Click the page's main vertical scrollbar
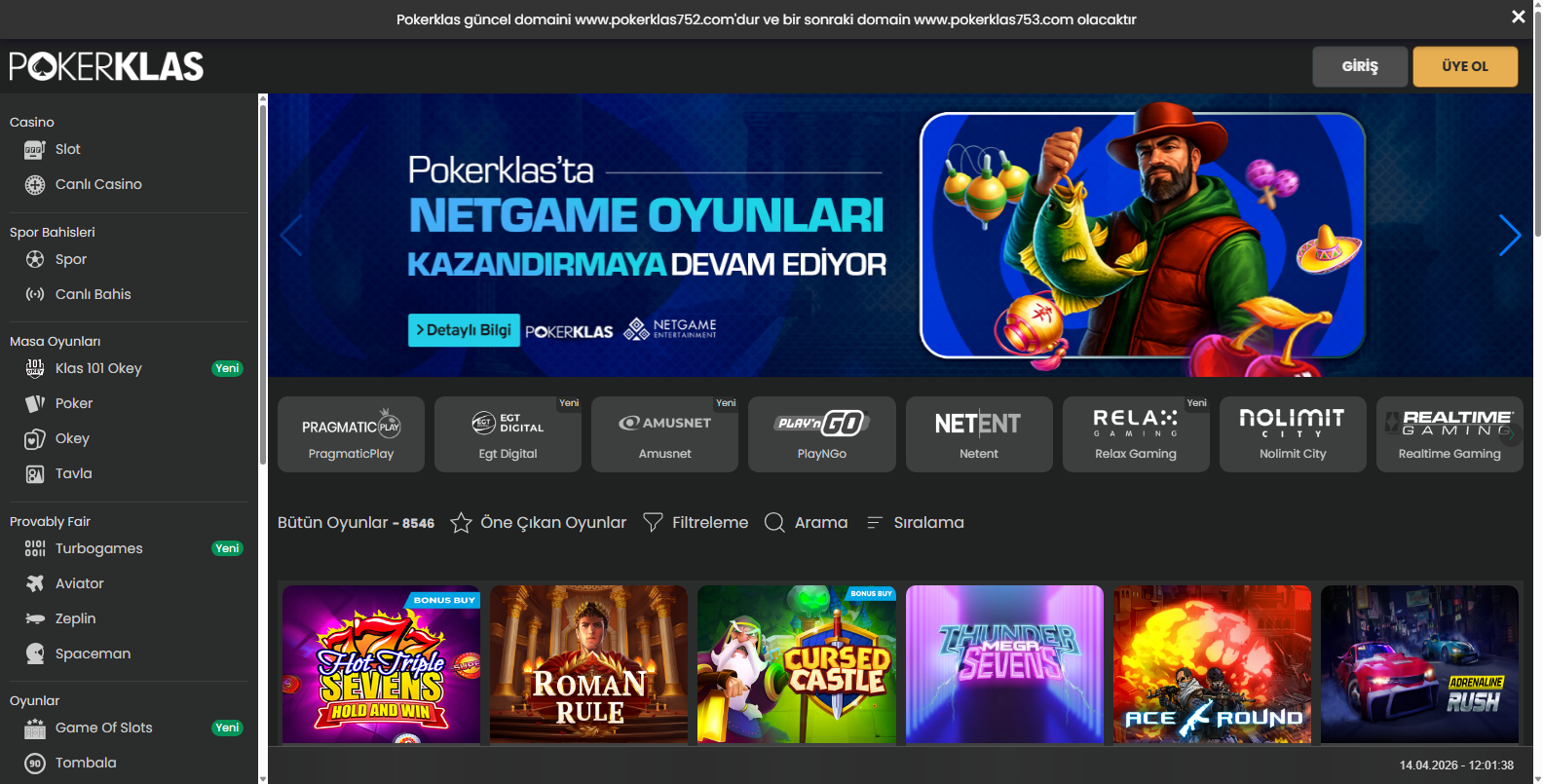The height and width of the screenshot is (784, 1543). point(1538,122)
